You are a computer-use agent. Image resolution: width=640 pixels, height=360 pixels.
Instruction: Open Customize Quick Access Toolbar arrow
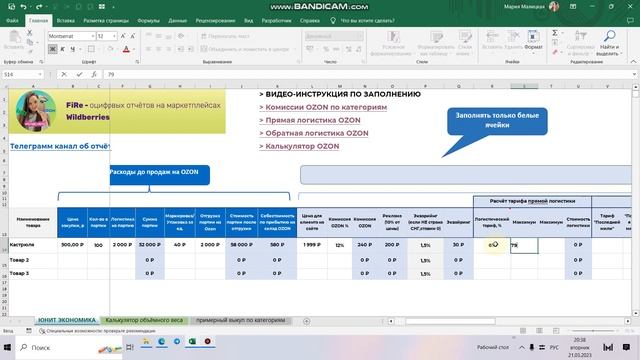coord(113,7)
